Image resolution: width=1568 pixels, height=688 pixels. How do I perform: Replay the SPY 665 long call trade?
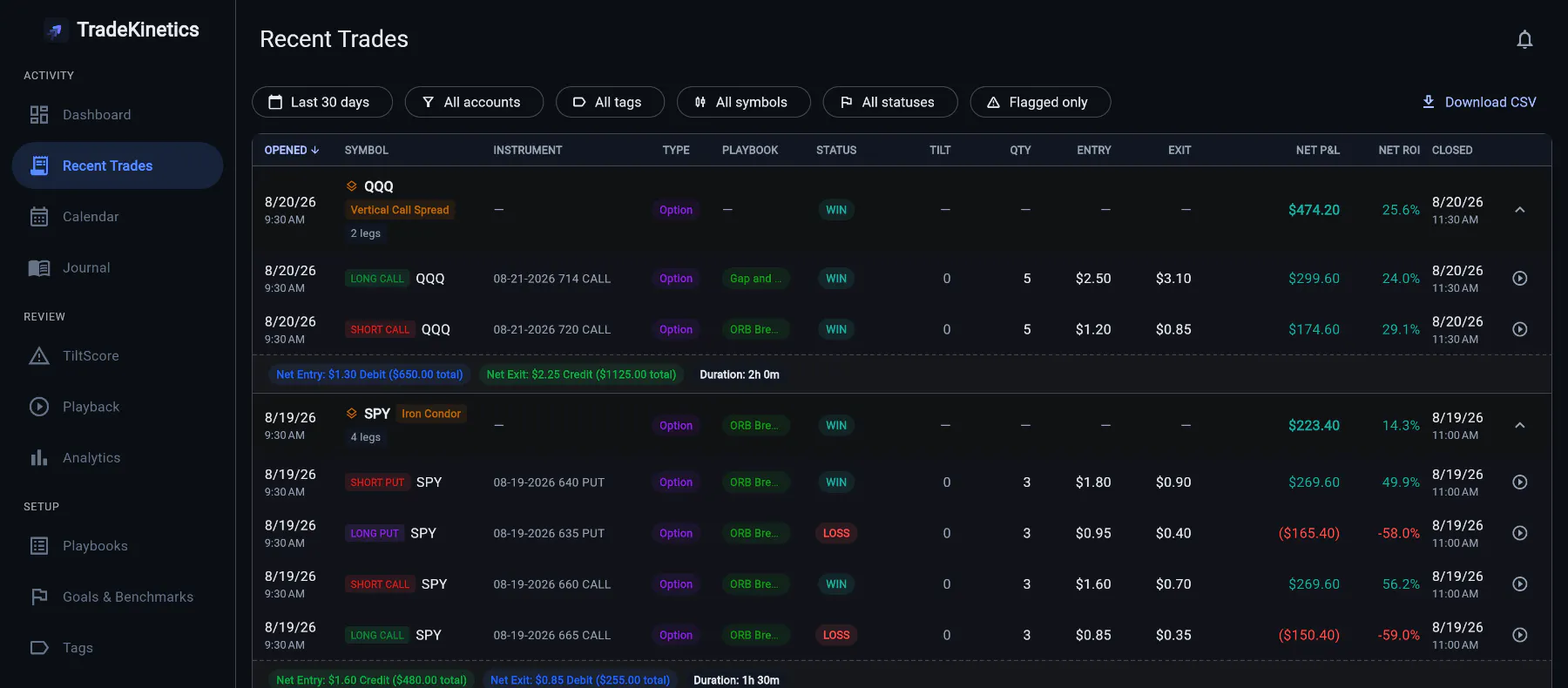(1520, 635)
